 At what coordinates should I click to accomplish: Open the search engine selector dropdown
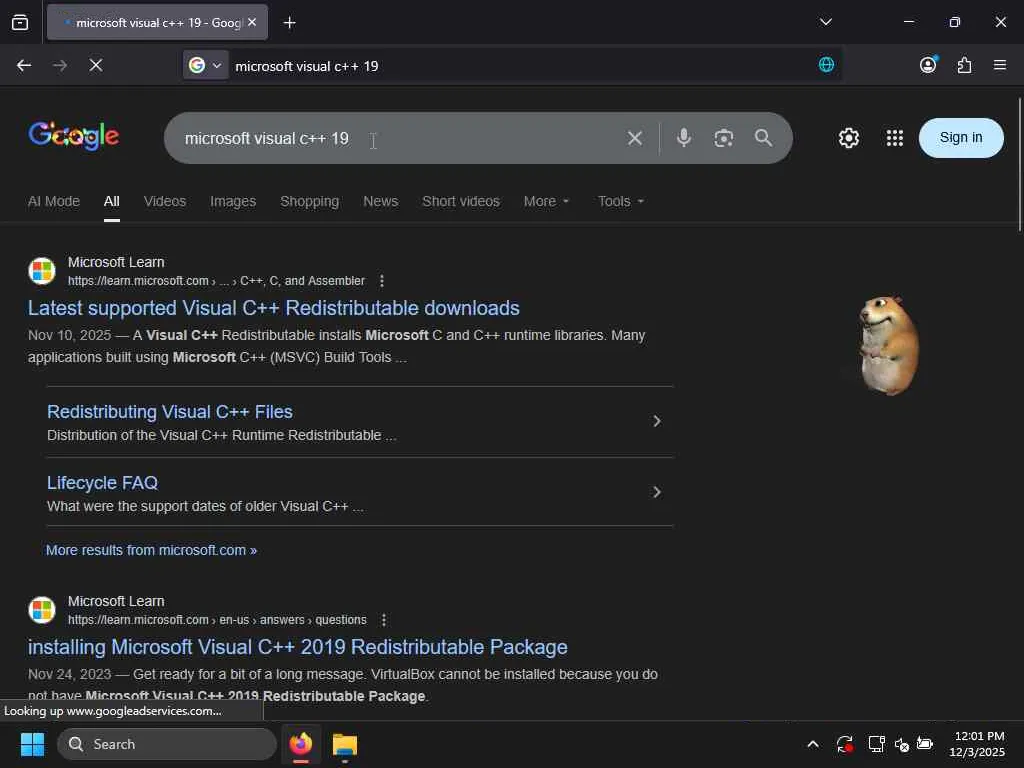point(206,65)
